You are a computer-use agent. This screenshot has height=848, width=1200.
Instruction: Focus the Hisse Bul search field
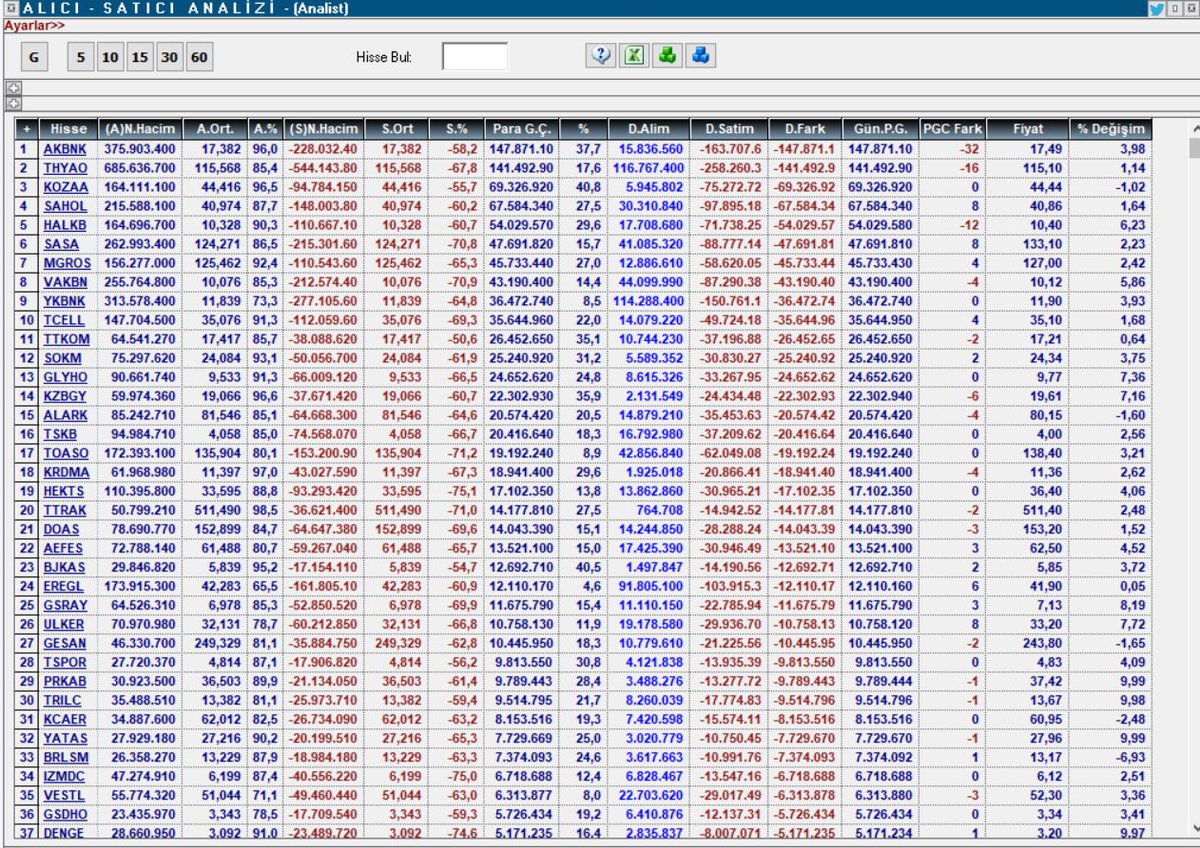point(475,57)
